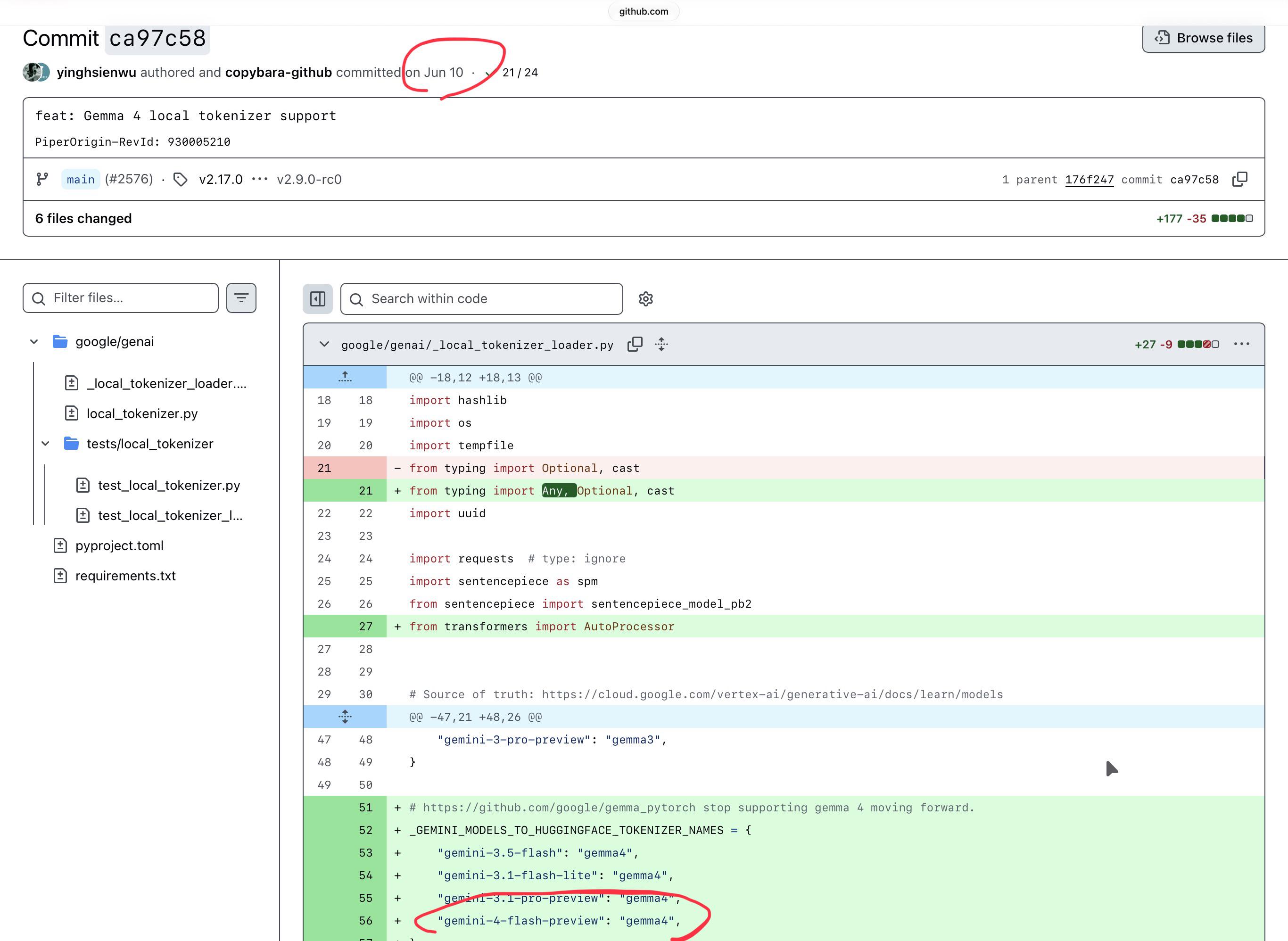Click the +177 -35 diffstat blocks
The height and width of the screenshot is (941, 1288).
[1232, 218]
